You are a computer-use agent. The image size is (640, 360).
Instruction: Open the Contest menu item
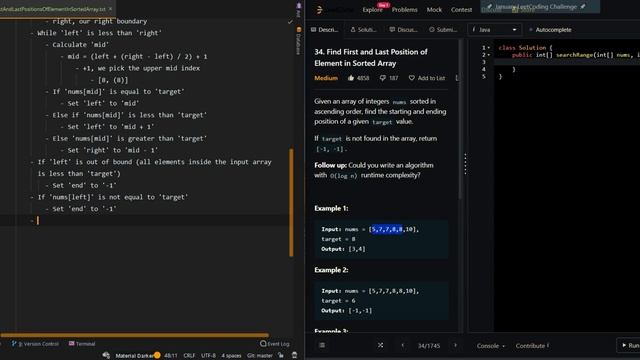(x=462, y=9)
